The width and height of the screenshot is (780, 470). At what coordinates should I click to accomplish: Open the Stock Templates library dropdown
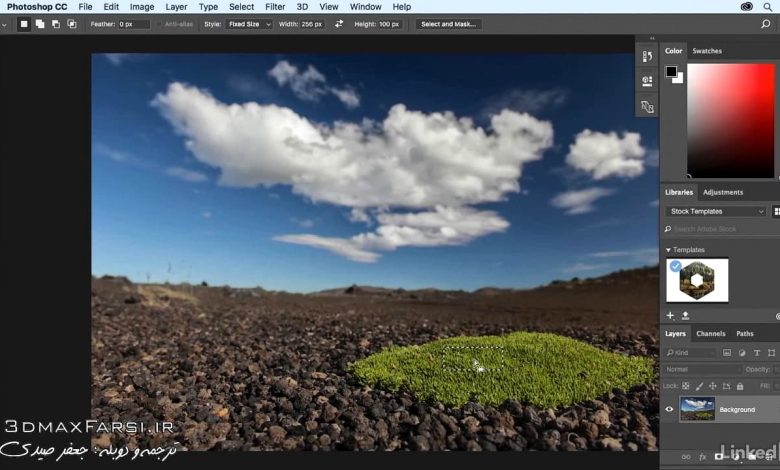point(716,211)
